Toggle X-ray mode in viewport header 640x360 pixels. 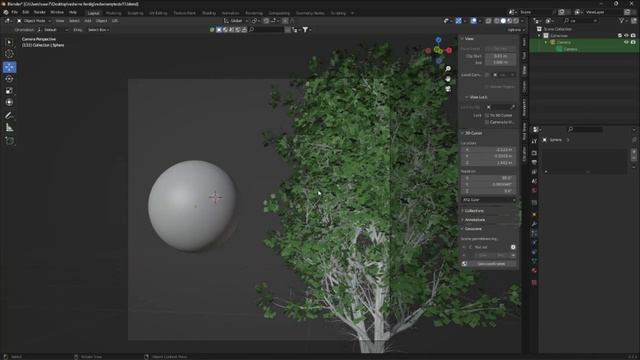coord(488,20)
